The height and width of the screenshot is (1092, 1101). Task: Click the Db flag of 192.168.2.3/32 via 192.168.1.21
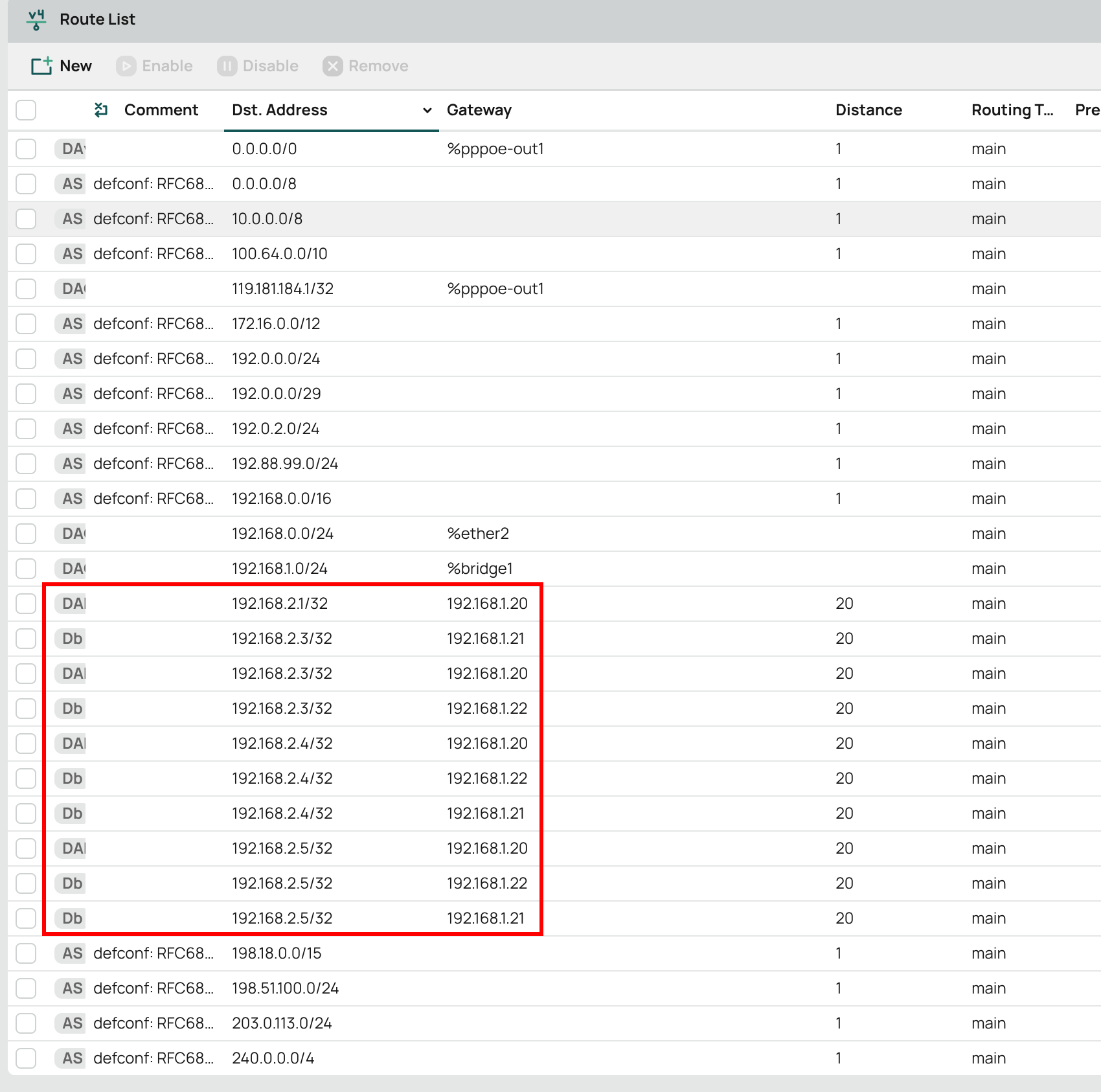(x=71, y=639)
